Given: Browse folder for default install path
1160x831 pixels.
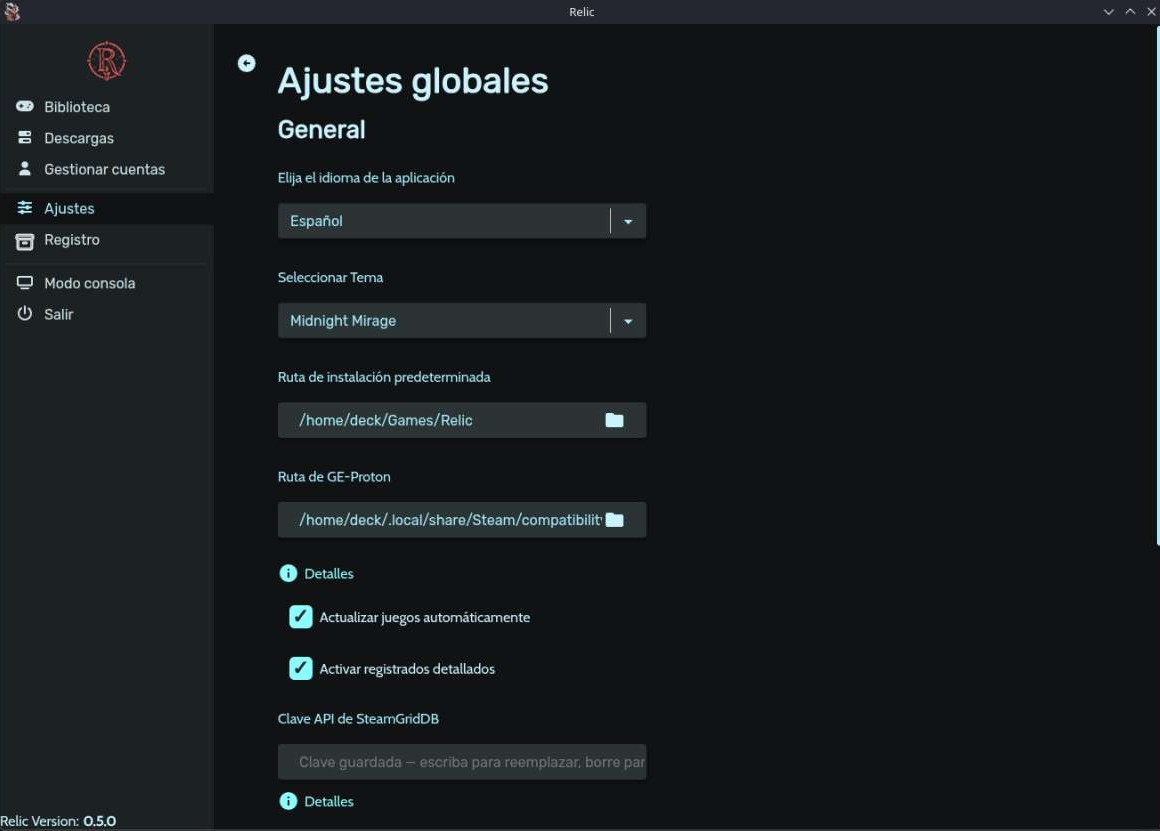Looking at the screenshot, I should click(614, 420).
